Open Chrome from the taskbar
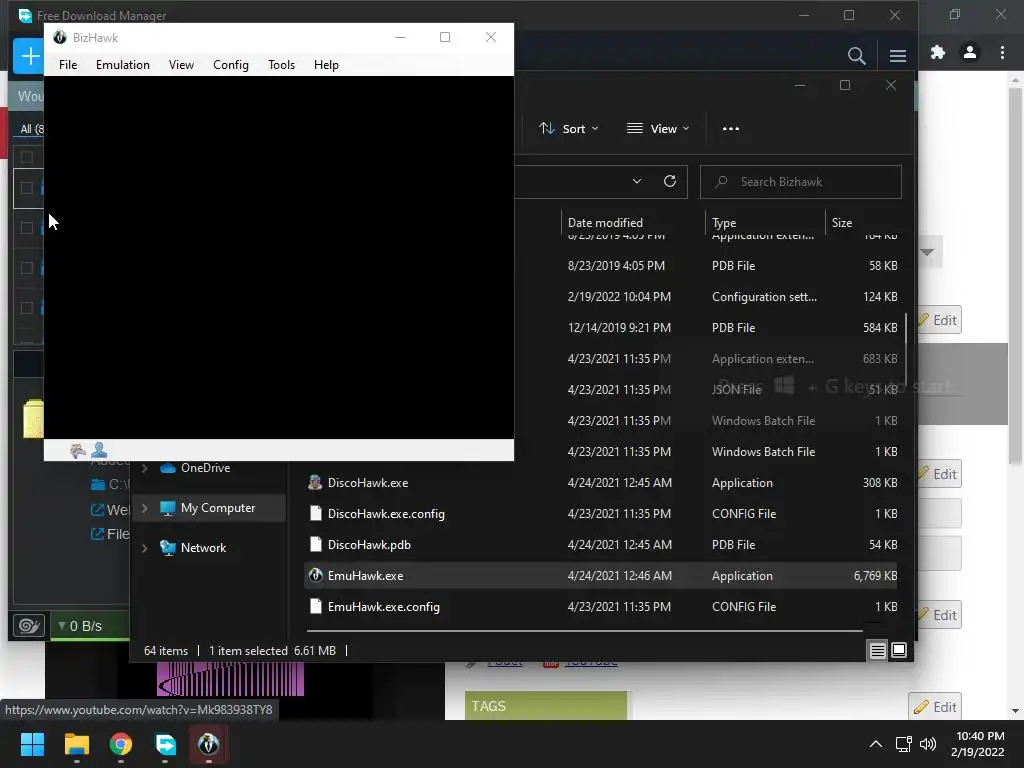The image size is (1024, 768). 121,744
